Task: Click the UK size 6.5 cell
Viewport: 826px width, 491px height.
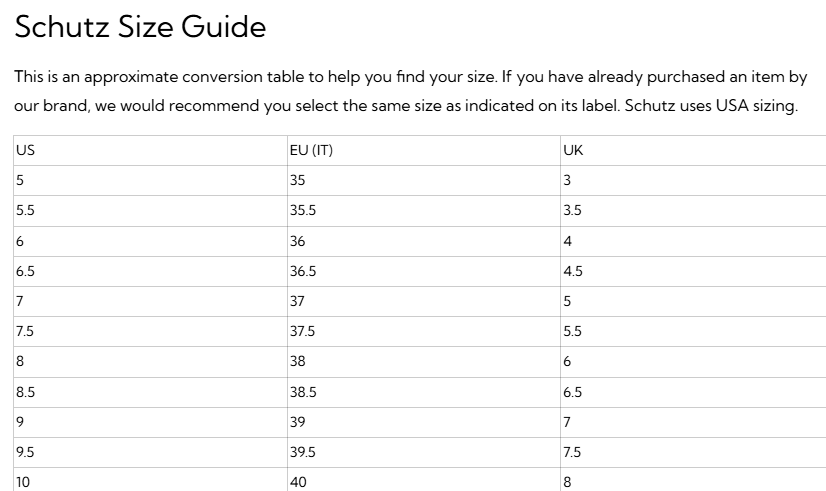Action: 693,392
